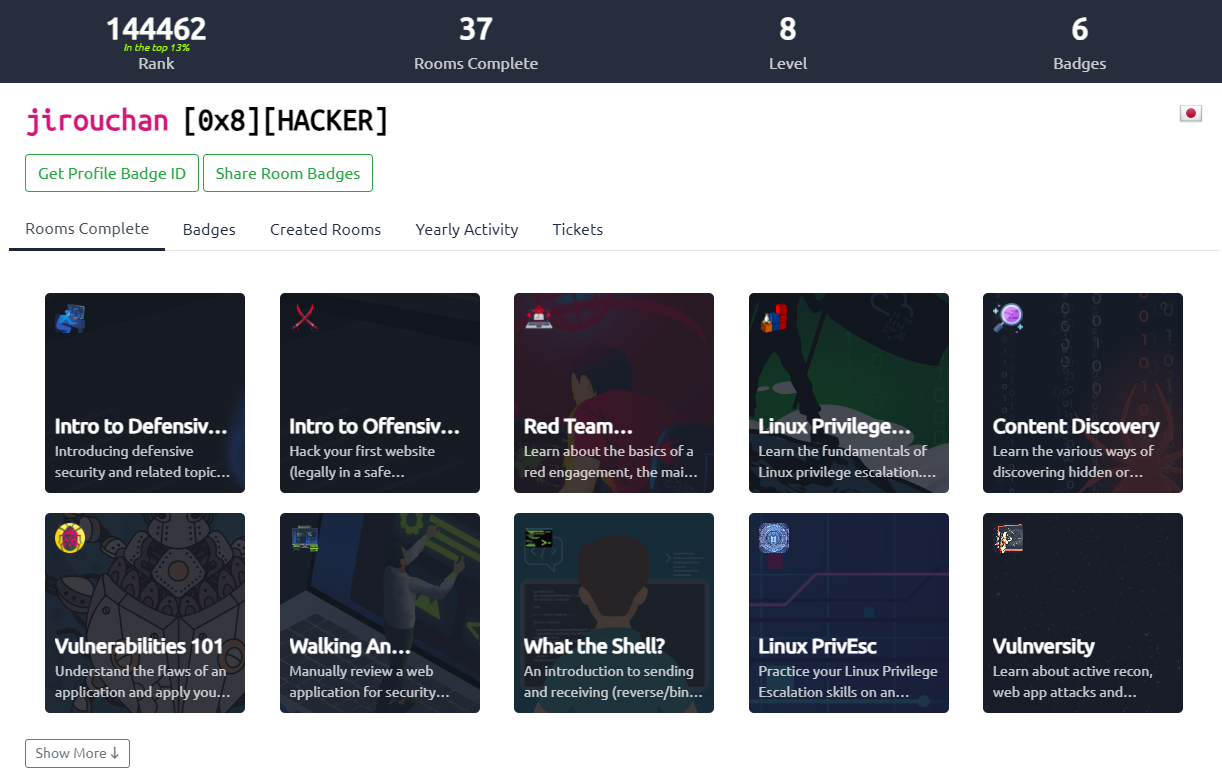Select the Yearly Activity tab
This screenshot has height=771, width=1222.
[467, 229]
